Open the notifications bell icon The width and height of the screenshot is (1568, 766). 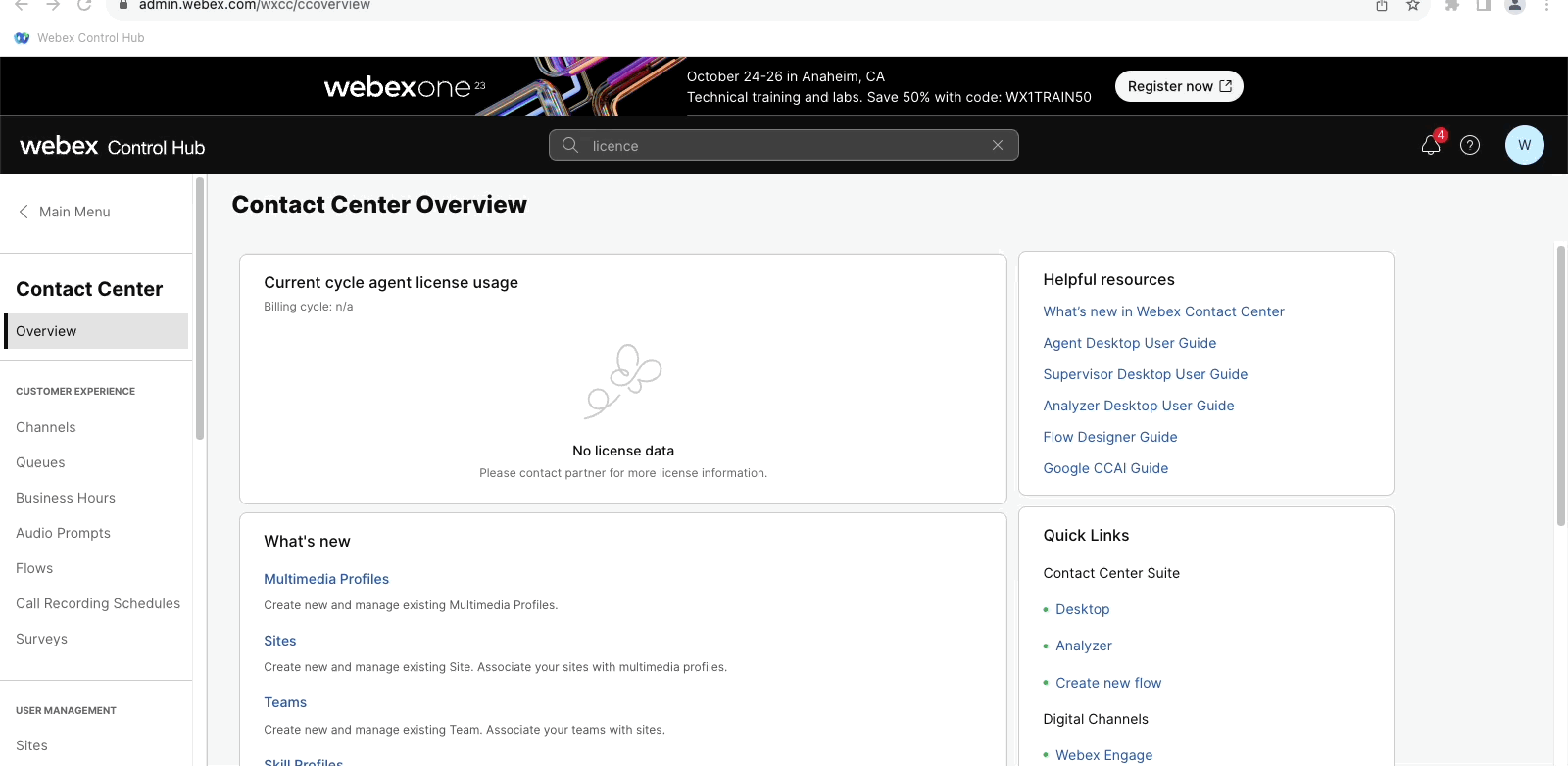pyautogui.click(x=1430, y=146)
